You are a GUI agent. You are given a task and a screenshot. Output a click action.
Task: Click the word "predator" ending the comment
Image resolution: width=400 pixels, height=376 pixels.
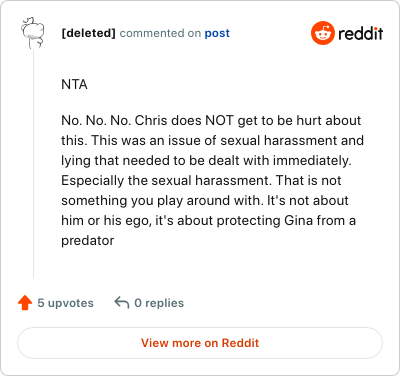(x=88, y=240)
